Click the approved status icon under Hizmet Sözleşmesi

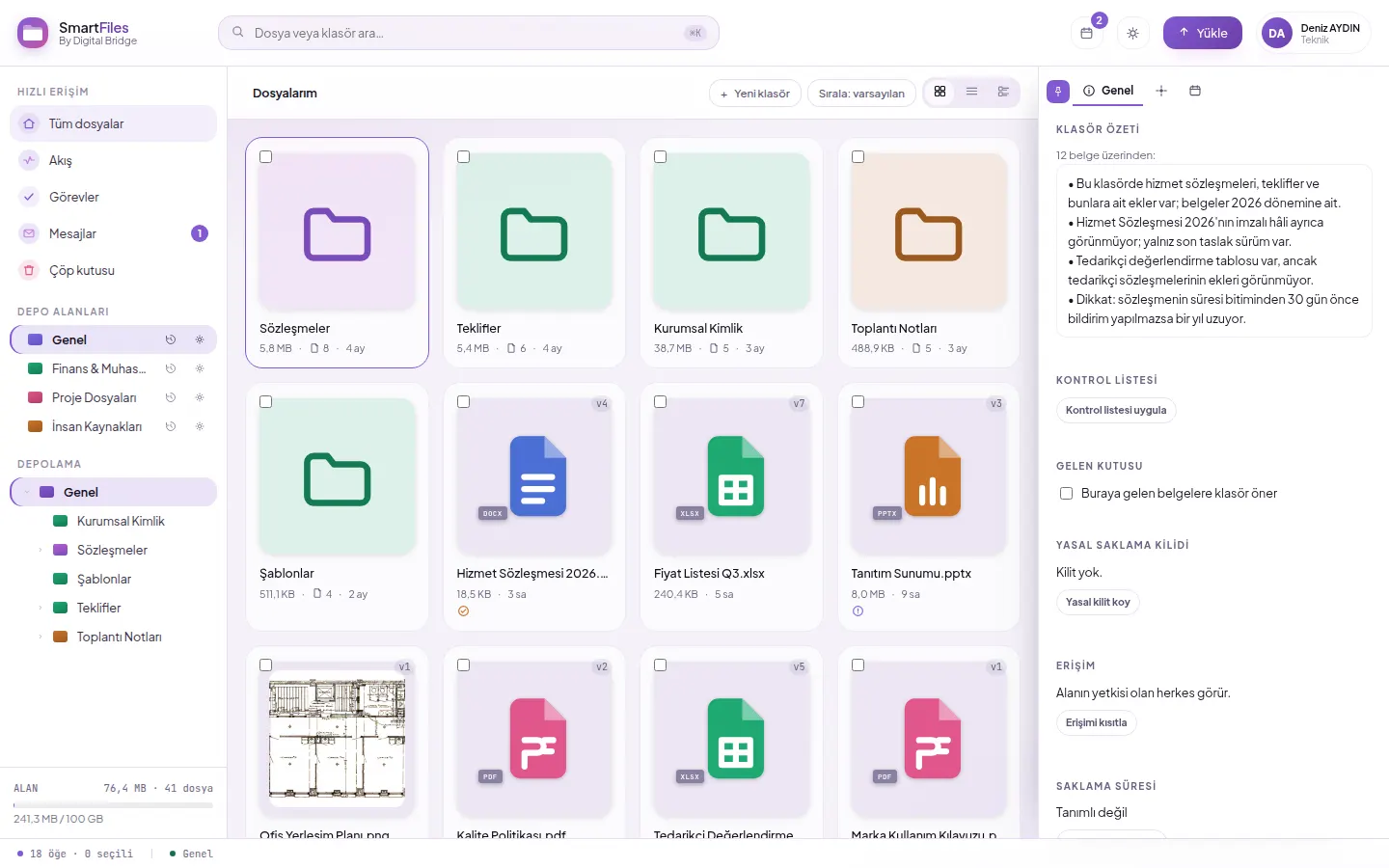pyautogui.click(x=463, y=611)
